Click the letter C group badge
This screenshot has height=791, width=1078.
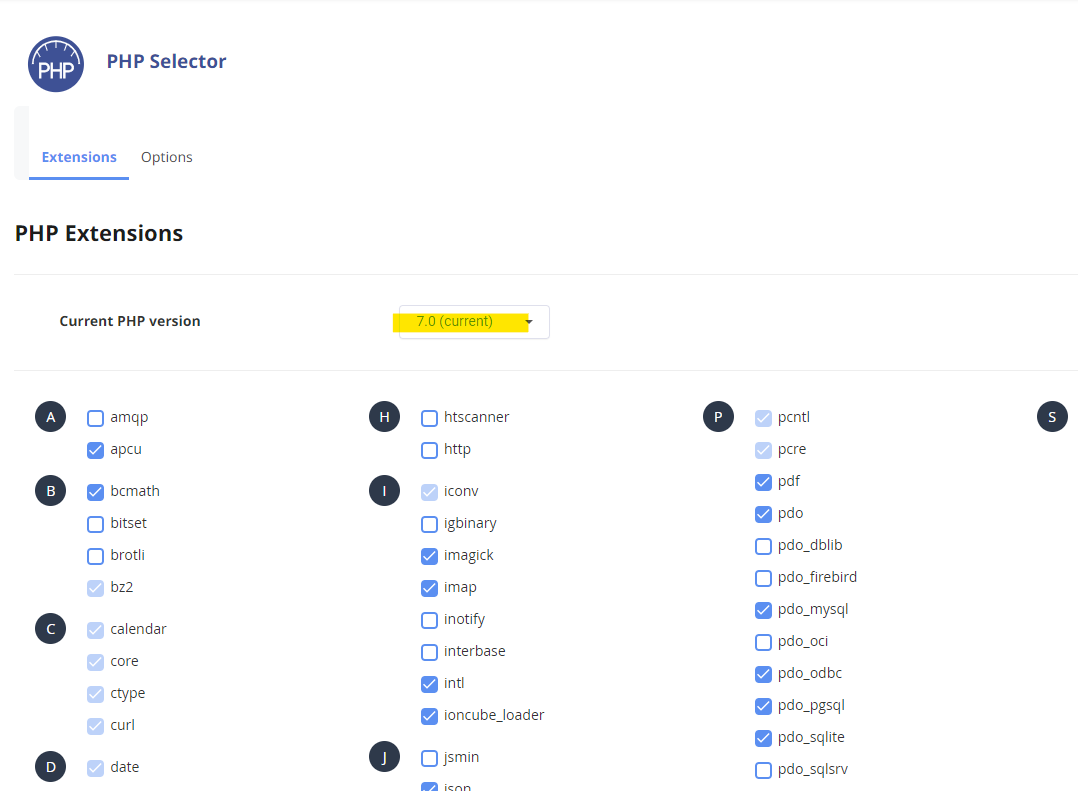50,629
